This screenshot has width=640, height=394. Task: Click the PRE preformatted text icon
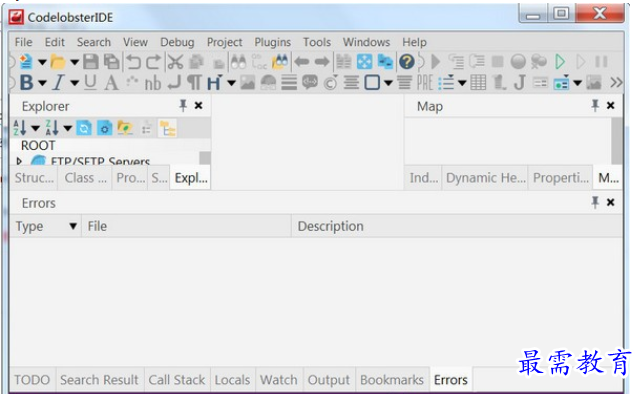pos(425,83)
